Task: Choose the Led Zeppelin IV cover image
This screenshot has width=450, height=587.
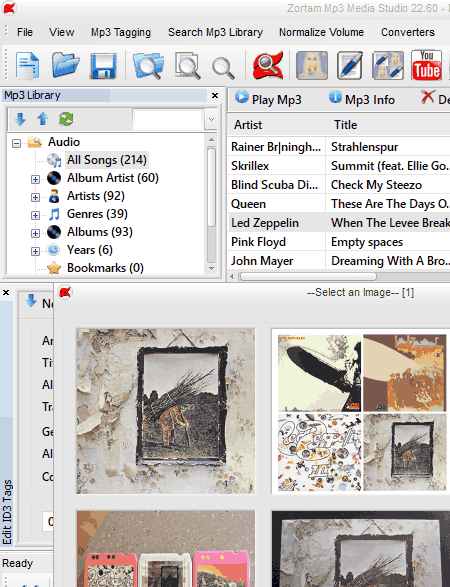Action: (x=166, y=411)
